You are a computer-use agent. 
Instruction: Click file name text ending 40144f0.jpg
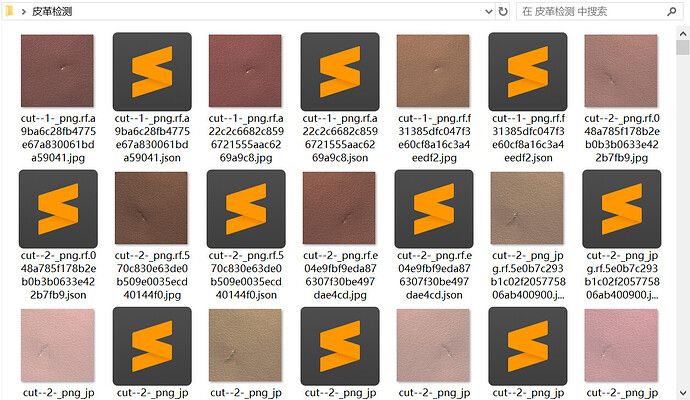tap(152, 275)
